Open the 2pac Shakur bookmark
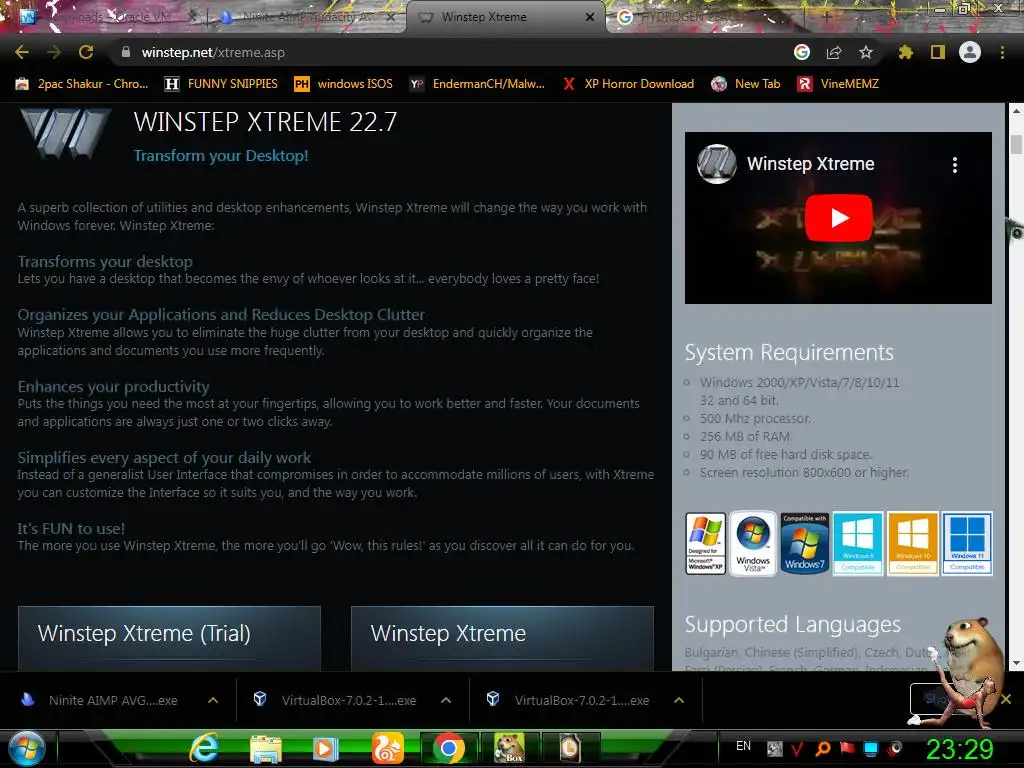 point(81,84)
